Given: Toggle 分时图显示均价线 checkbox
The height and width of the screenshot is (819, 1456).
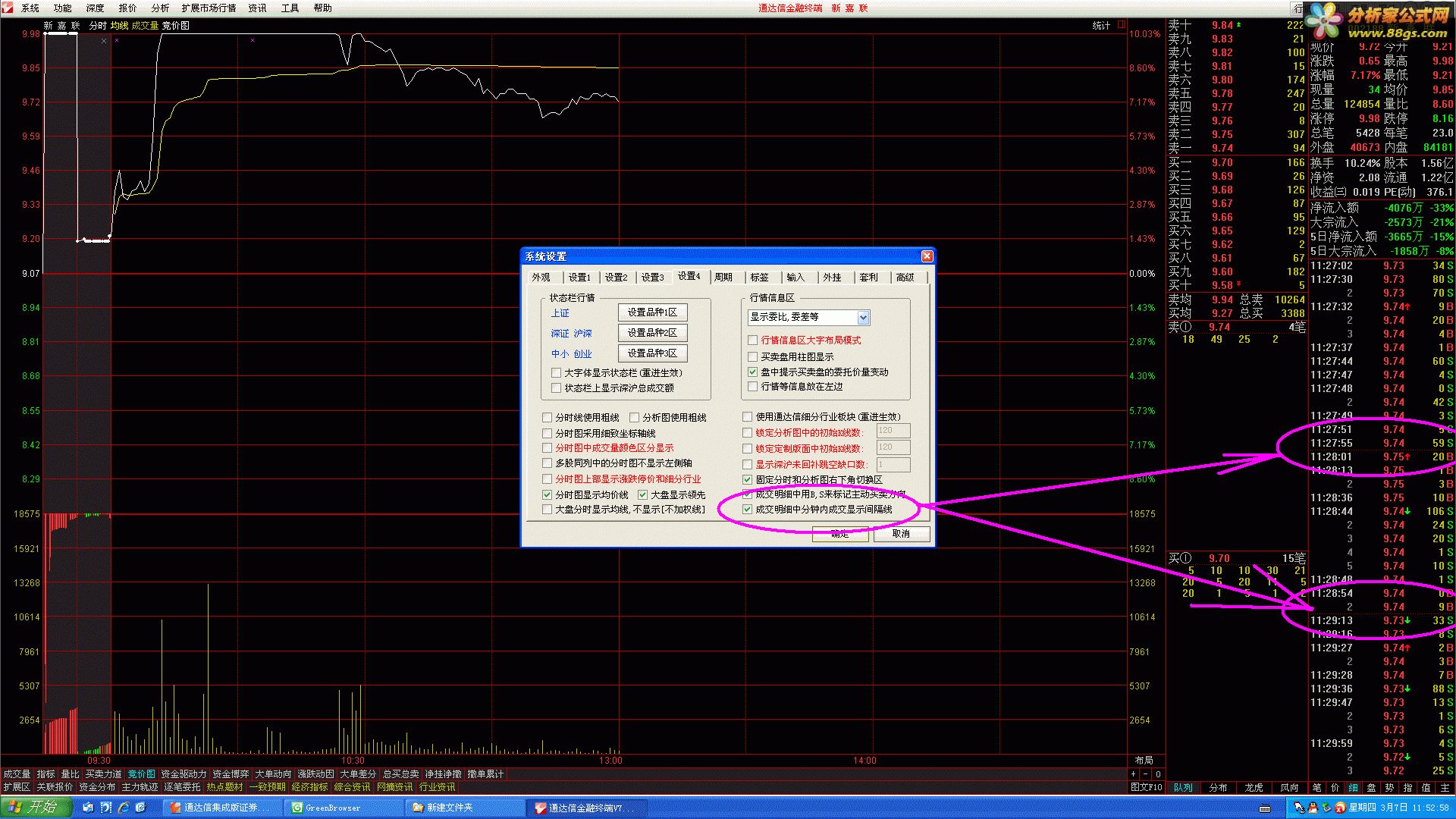Looking at the screenshot, I should 547,494.
